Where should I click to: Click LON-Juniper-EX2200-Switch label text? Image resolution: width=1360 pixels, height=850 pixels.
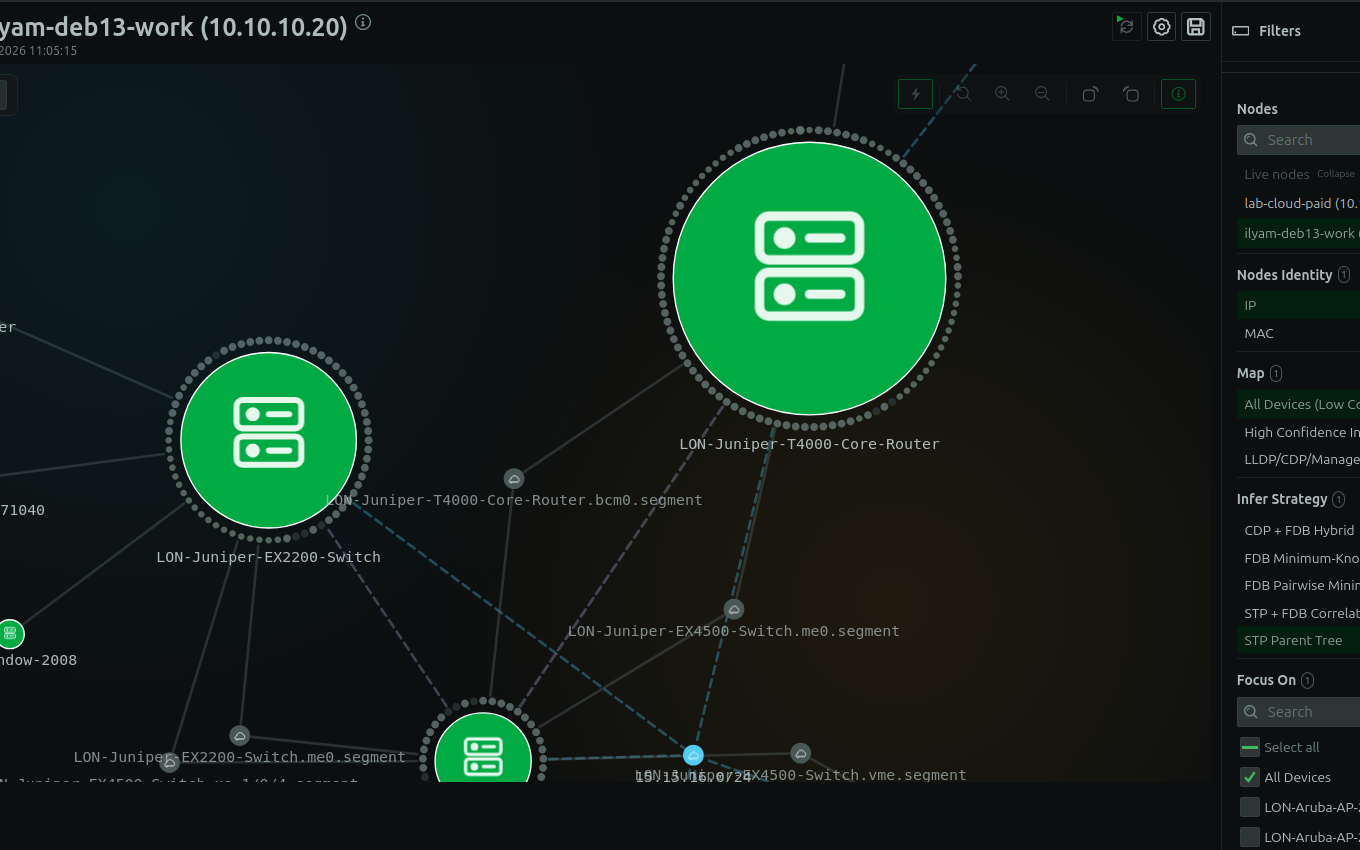[269, 557]
